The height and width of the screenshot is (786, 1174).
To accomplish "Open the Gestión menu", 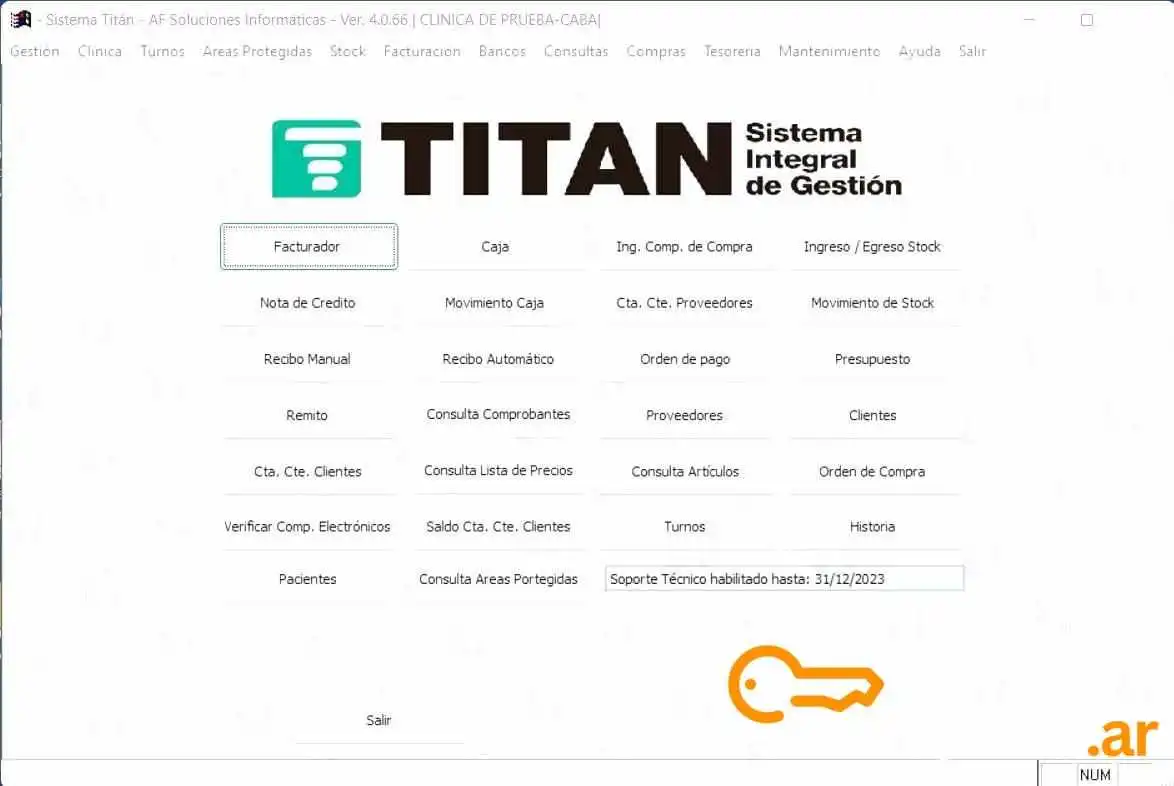I will pyautogui.click(x=35, y=51).
